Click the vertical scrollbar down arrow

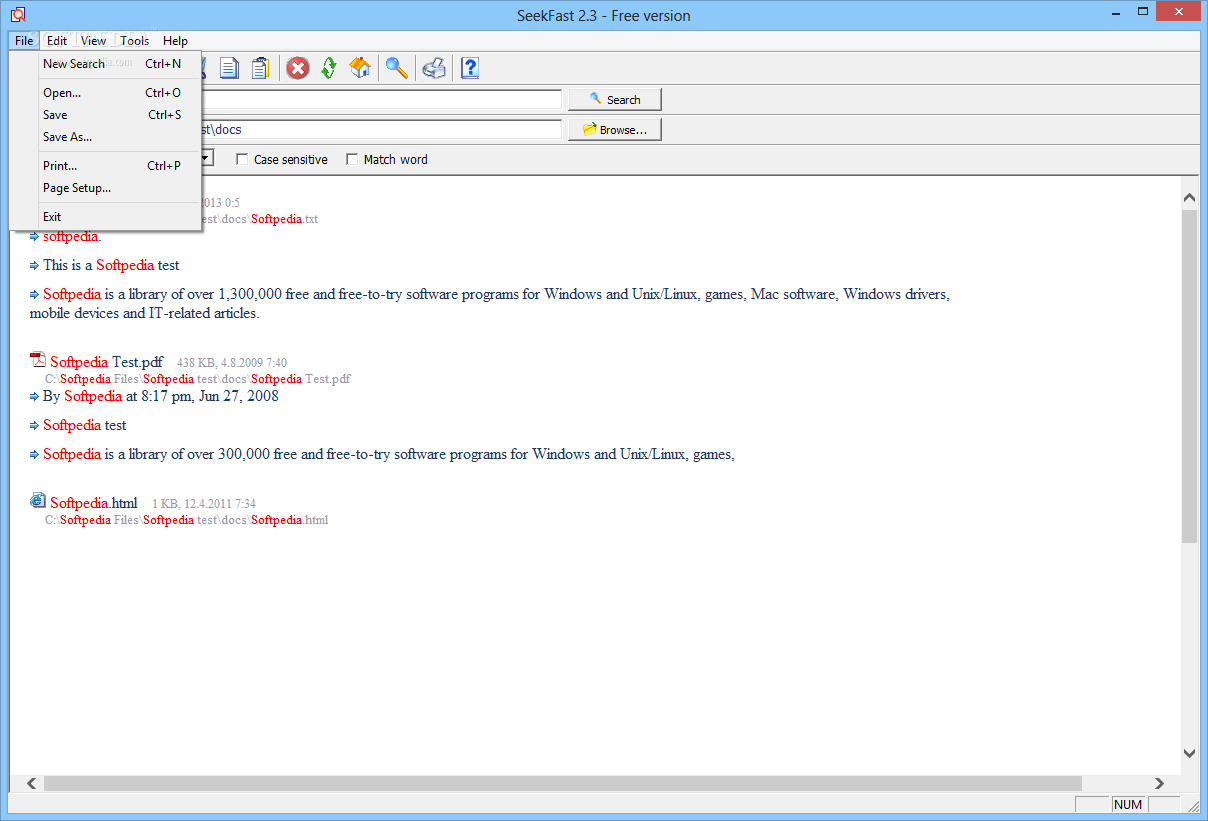click(x=1189, y=753)
